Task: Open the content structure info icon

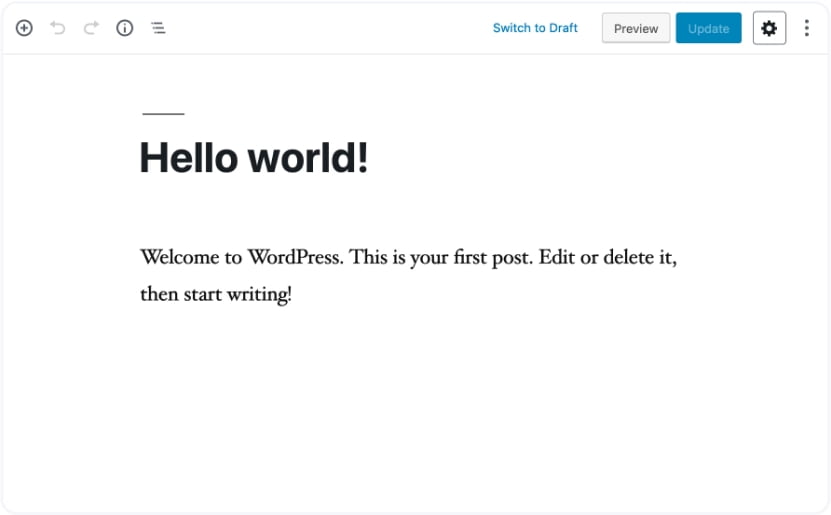Action: 124,28
